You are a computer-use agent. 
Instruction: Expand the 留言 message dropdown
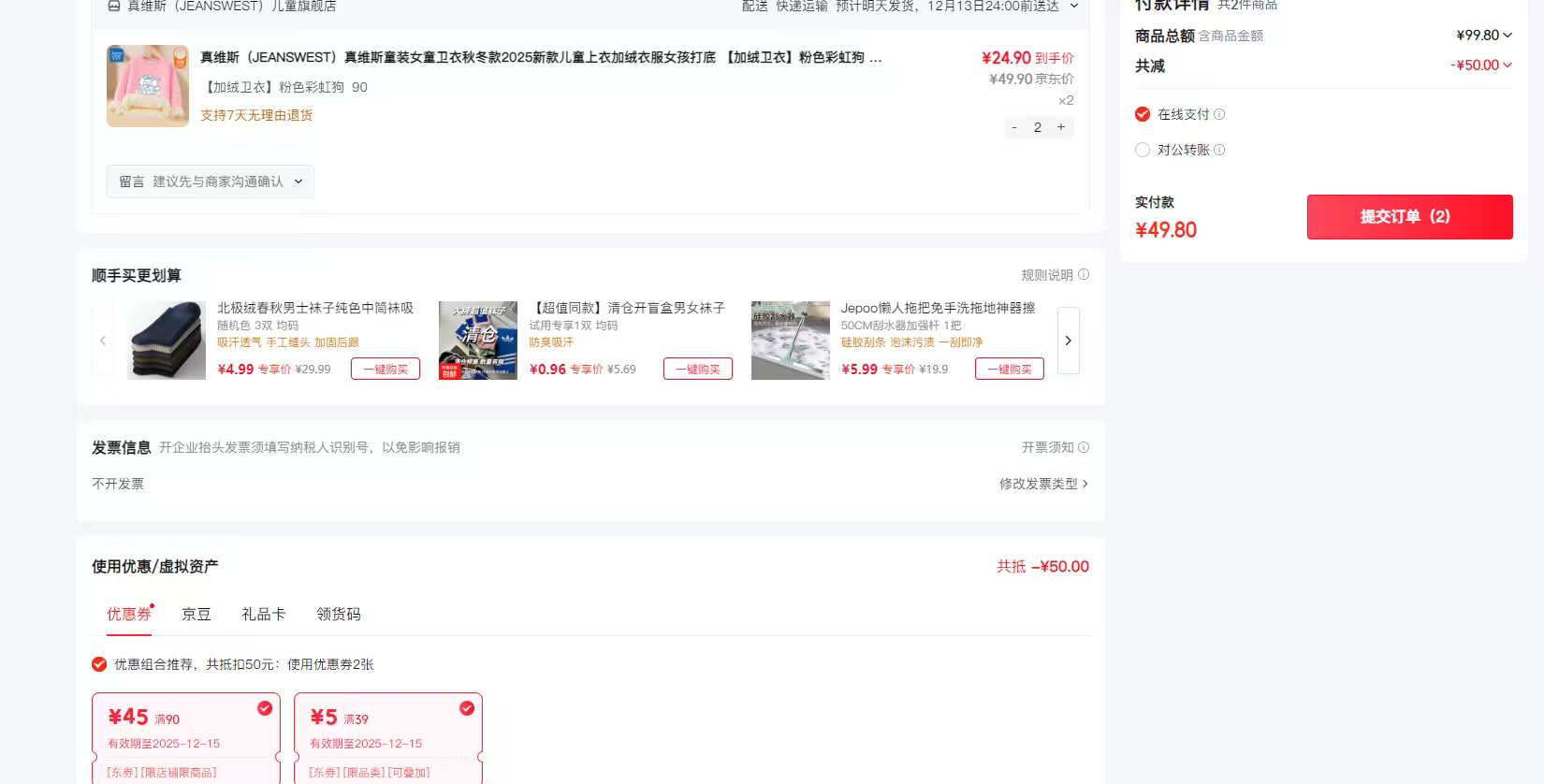[x=211, y=181]
